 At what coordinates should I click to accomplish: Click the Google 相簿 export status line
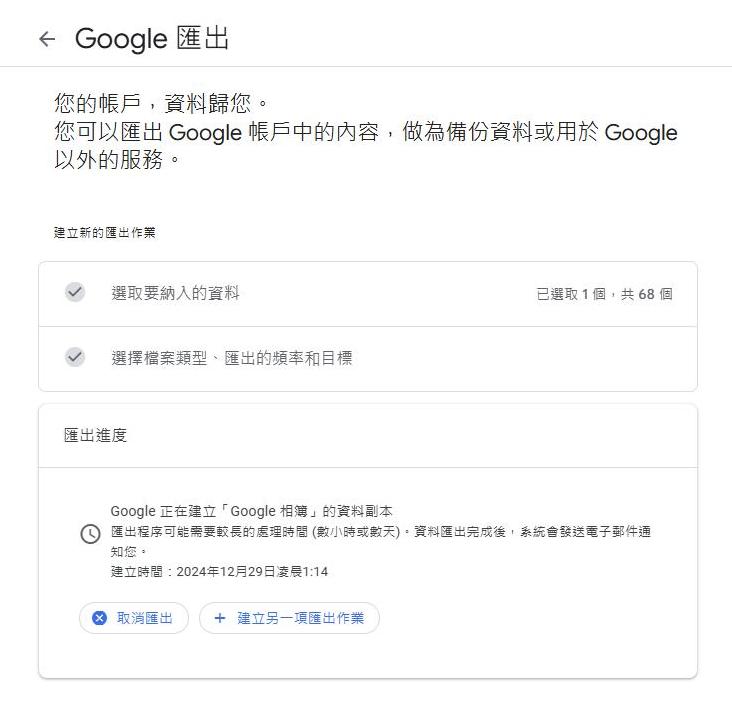click(x=251, y=511)
